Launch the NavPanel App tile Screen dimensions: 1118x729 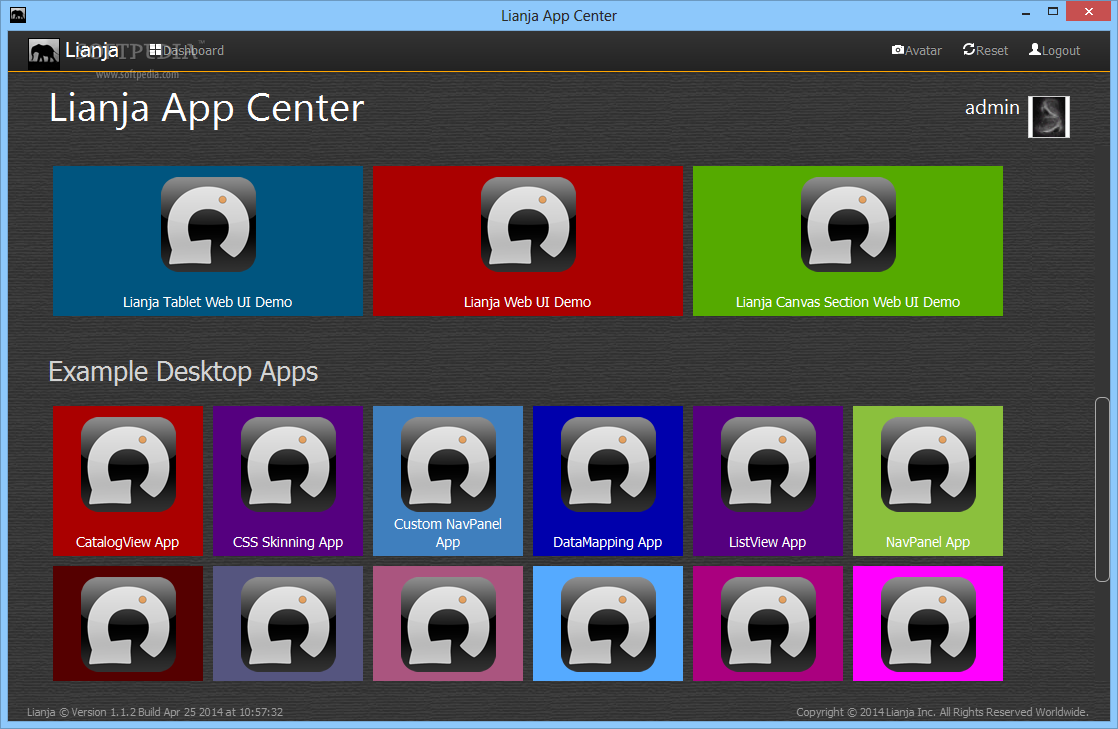click(x=928, y=481)
